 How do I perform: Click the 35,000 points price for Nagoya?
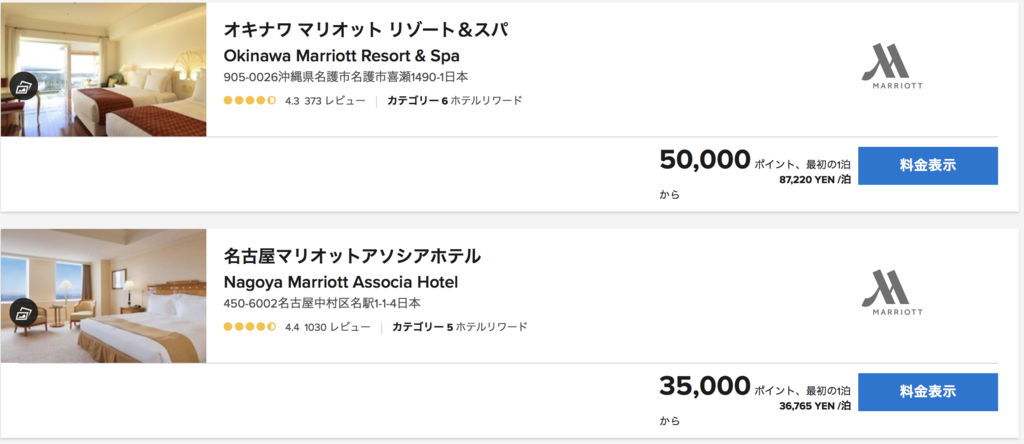705,386
